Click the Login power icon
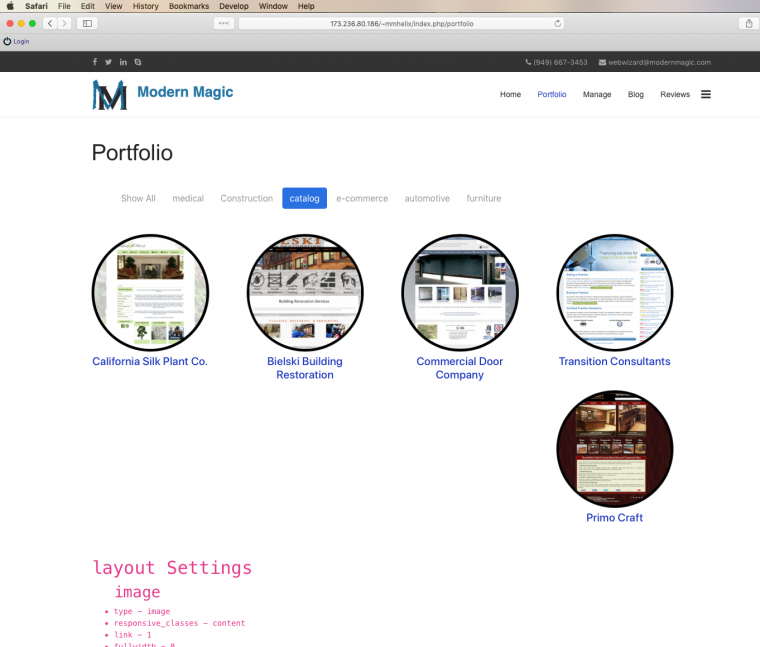 pyautogui.click(x=7, y=42)
